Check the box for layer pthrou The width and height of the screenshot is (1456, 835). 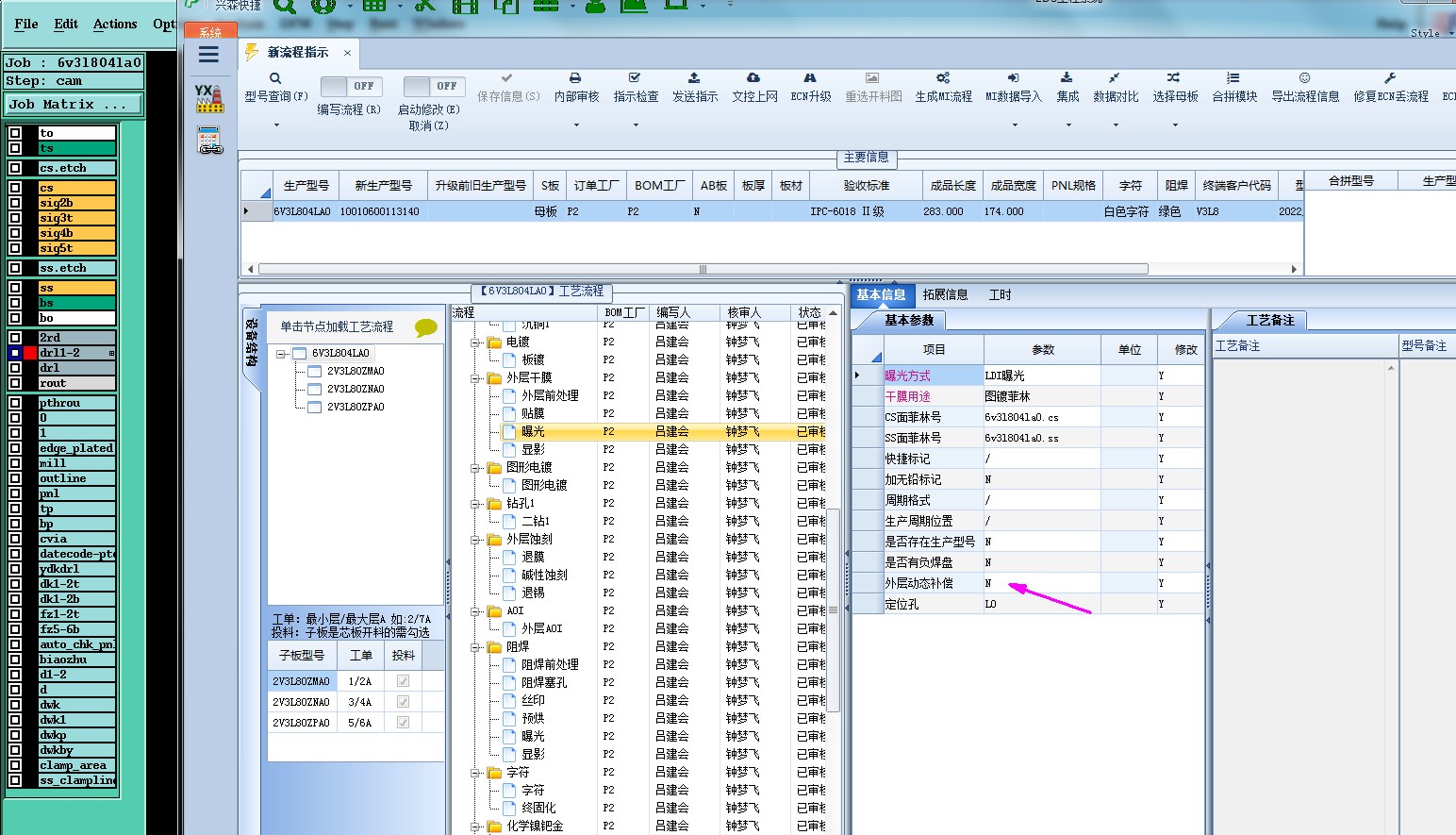point(15,403)
